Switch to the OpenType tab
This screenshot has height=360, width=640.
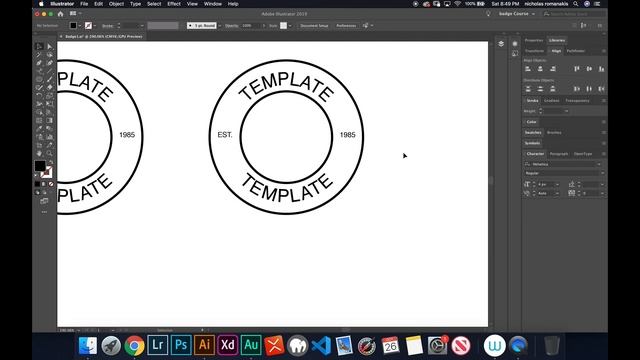[583, 154]
